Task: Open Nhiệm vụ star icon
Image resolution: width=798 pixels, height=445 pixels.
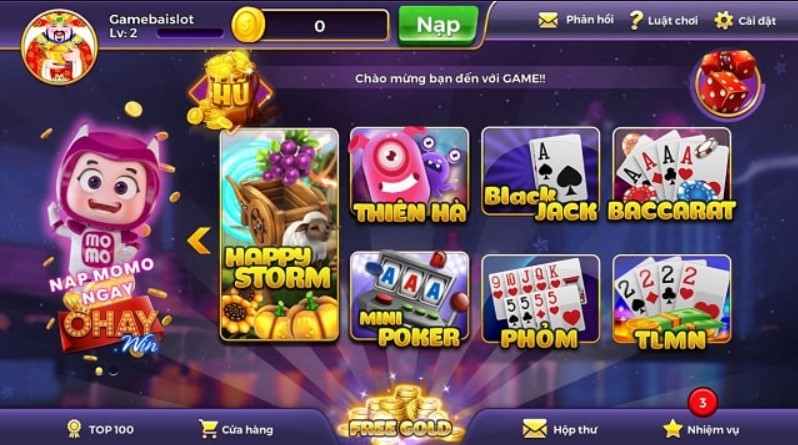Action: click(x=672, y=429)
